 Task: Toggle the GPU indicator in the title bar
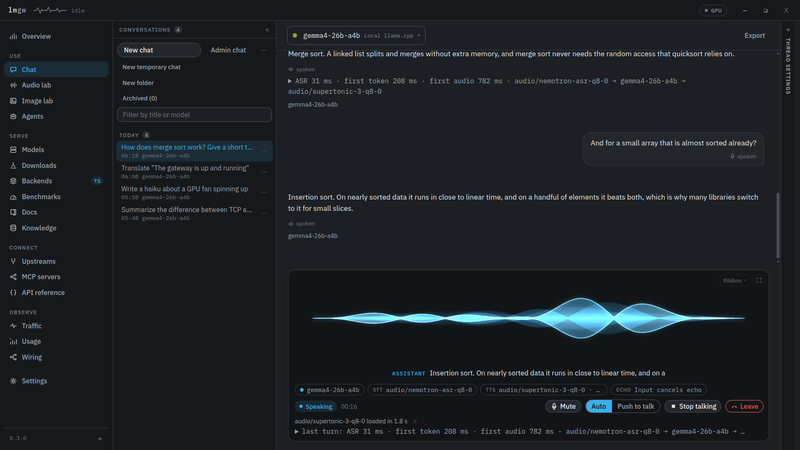pyautogui.click(x=713, y=10)
